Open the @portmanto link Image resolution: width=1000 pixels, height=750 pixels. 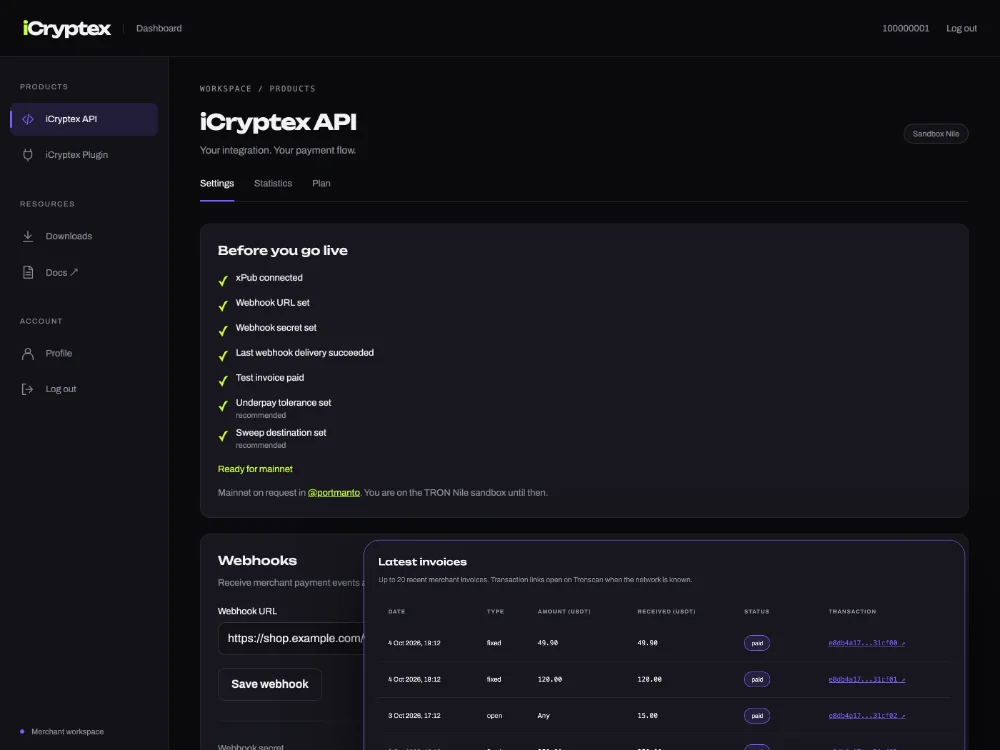click(334, 492)
